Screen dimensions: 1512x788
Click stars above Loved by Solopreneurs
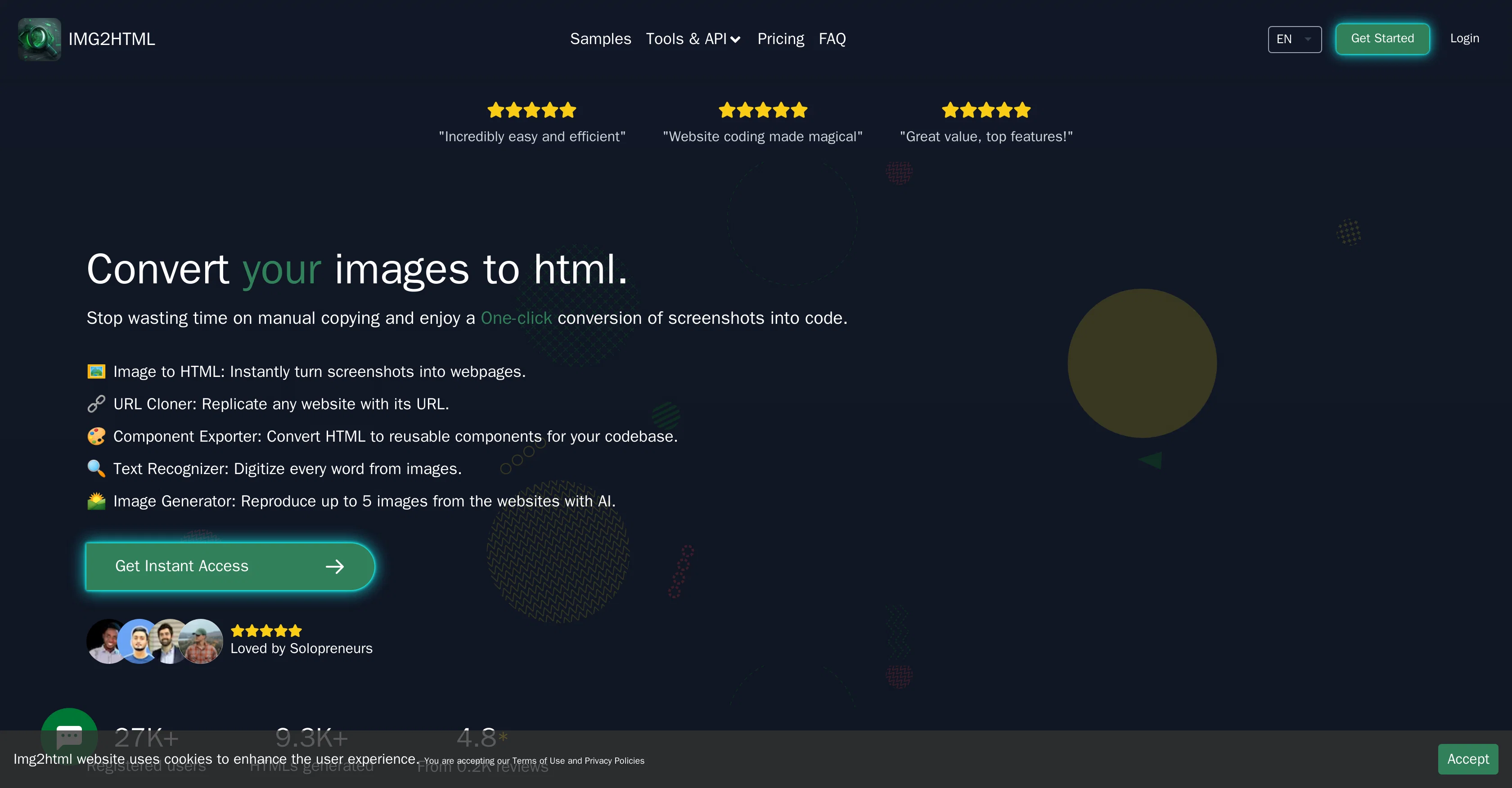click(266, 631)
